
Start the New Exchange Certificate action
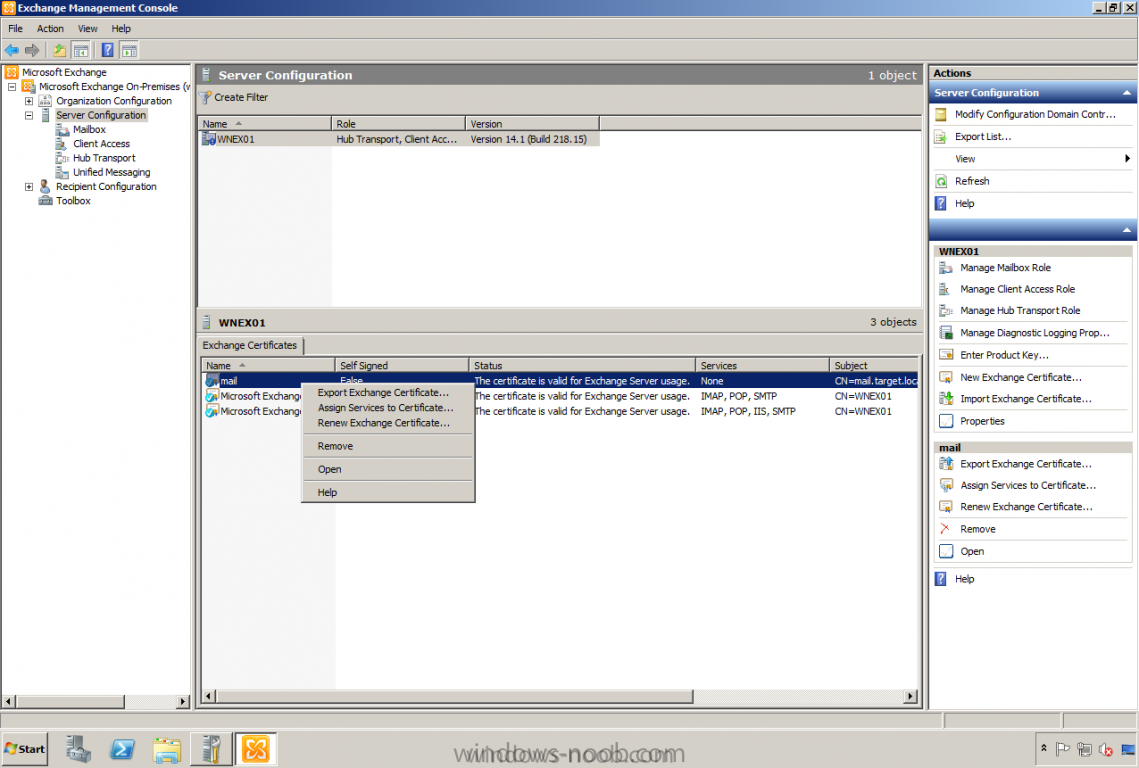click(1021, 378)
